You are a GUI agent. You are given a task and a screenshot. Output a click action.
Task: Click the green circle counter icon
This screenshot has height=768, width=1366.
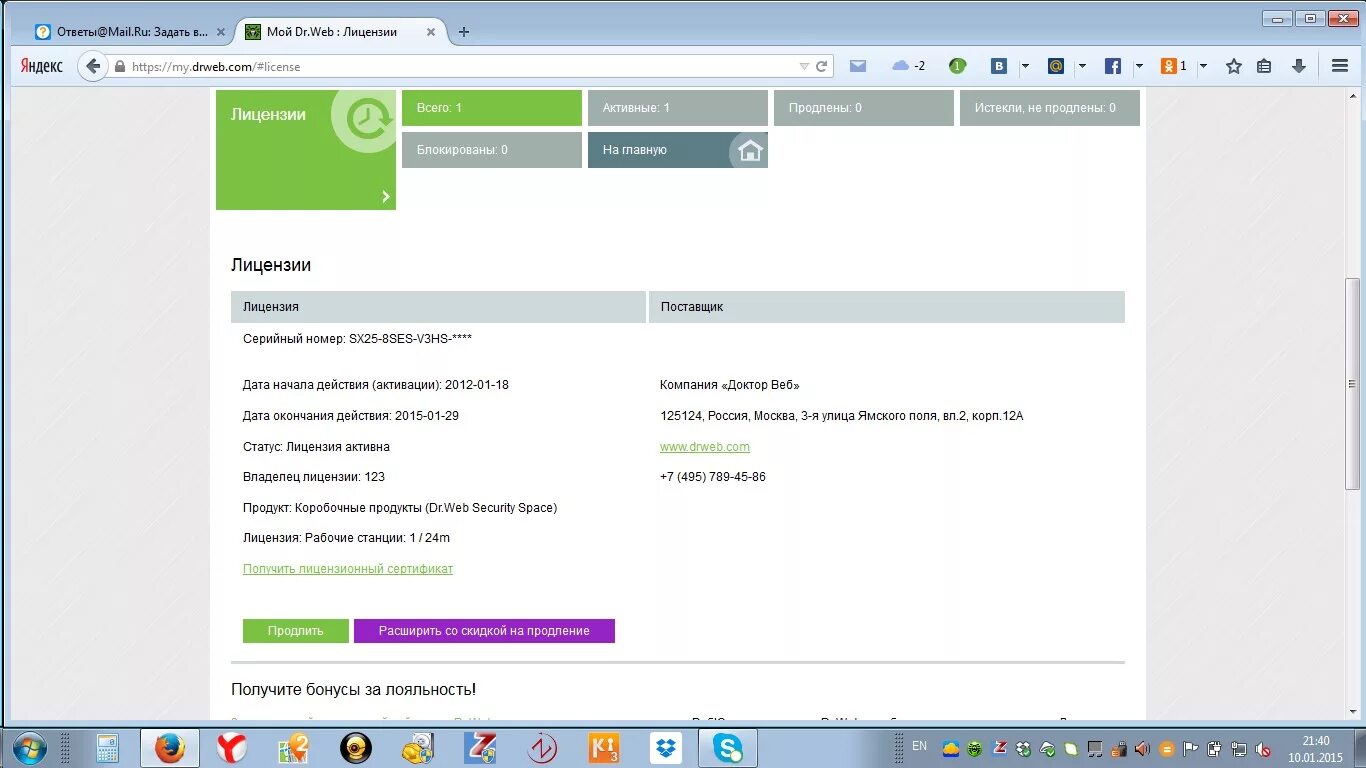click(x=957, y=66)
